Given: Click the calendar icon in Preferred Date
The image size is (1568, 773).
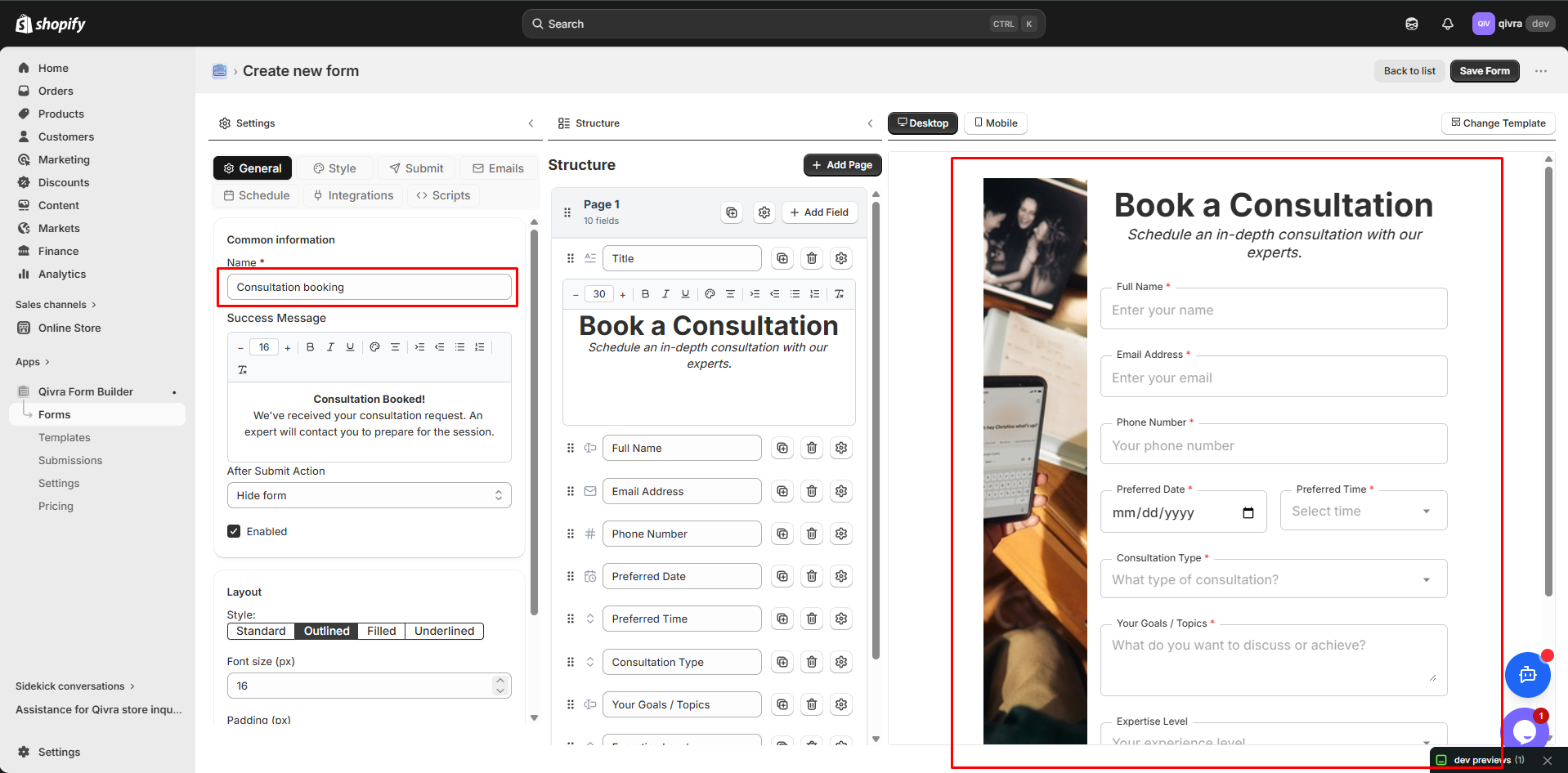Looking at the screenshot, I should (1248, 513).
